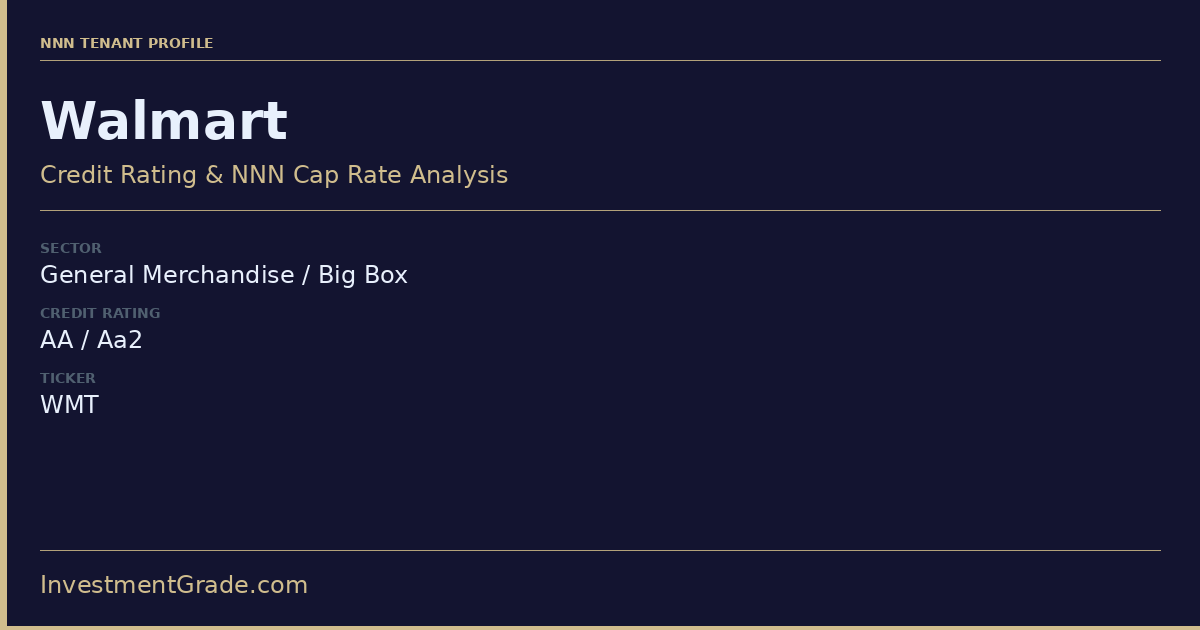
Task: Select the AA rating value
Action: (57, 341)
